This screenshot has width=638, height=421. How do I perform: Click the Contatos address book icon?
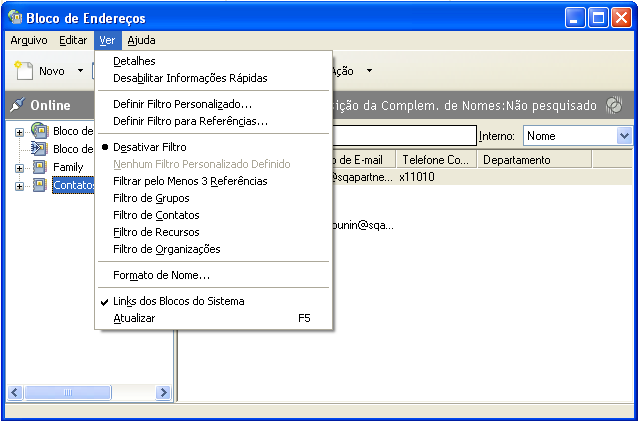[x=39, y=185]
